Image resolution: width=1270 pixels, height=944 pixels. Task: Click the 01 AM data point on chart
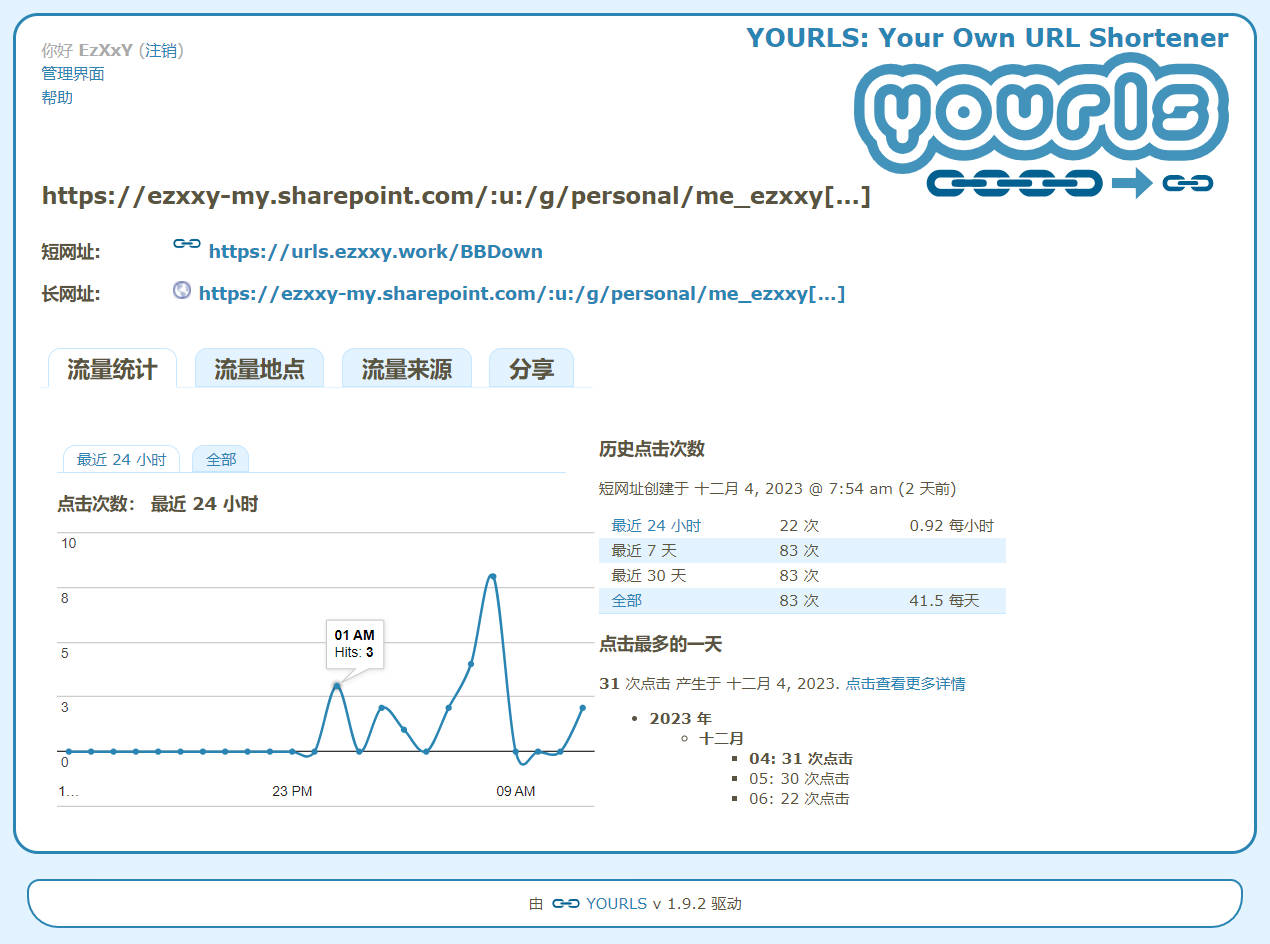point(337,686)
